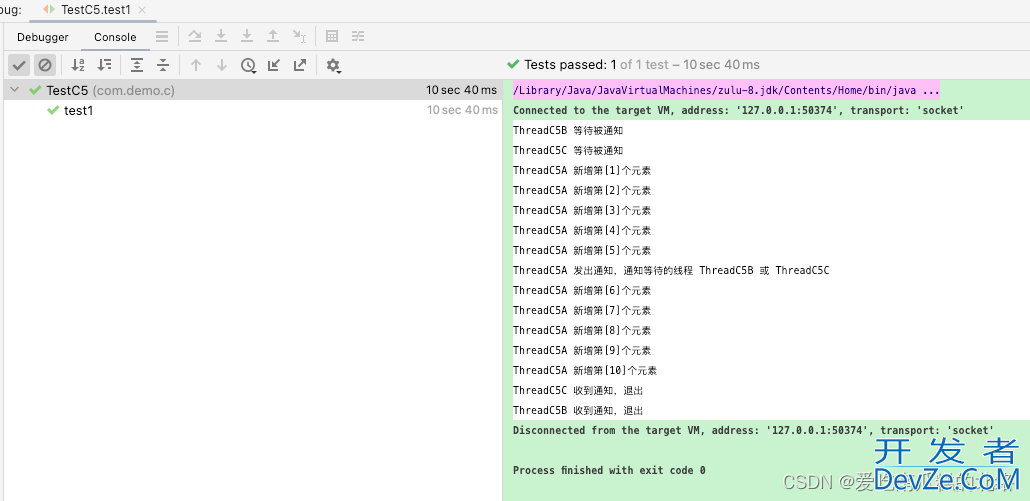Click Step Out icon
Viewport: 1030px width, 501px height.
(x=273, y=36)
